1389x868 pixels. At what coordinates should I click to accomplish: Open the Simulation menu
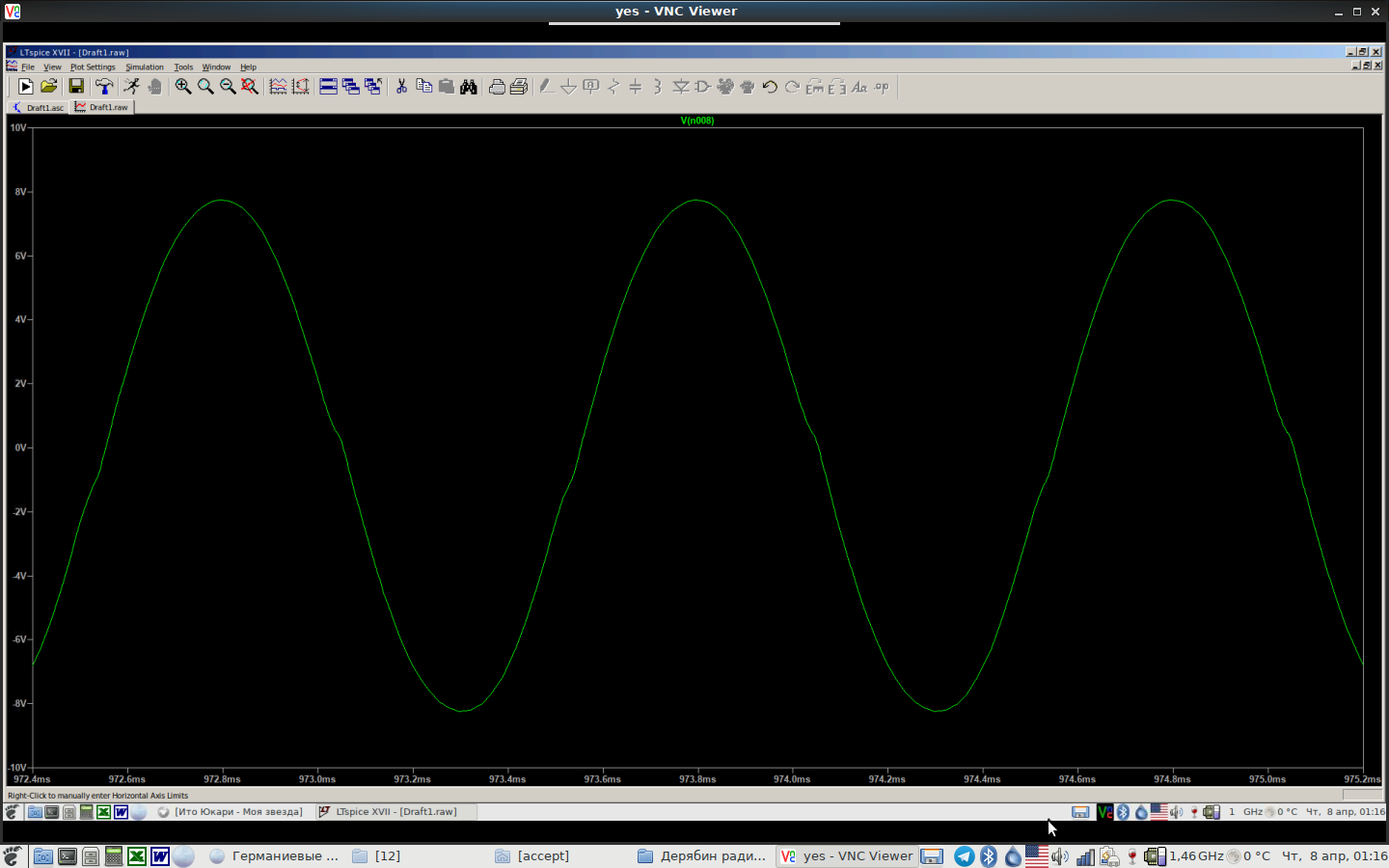coord(145,68)
